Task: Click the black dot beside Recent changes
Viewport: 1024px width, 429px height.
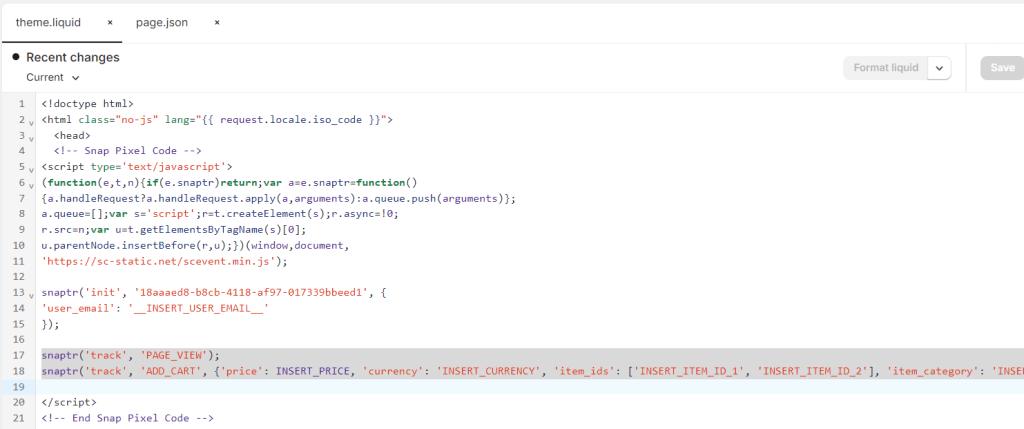Action: click(16, 57)
